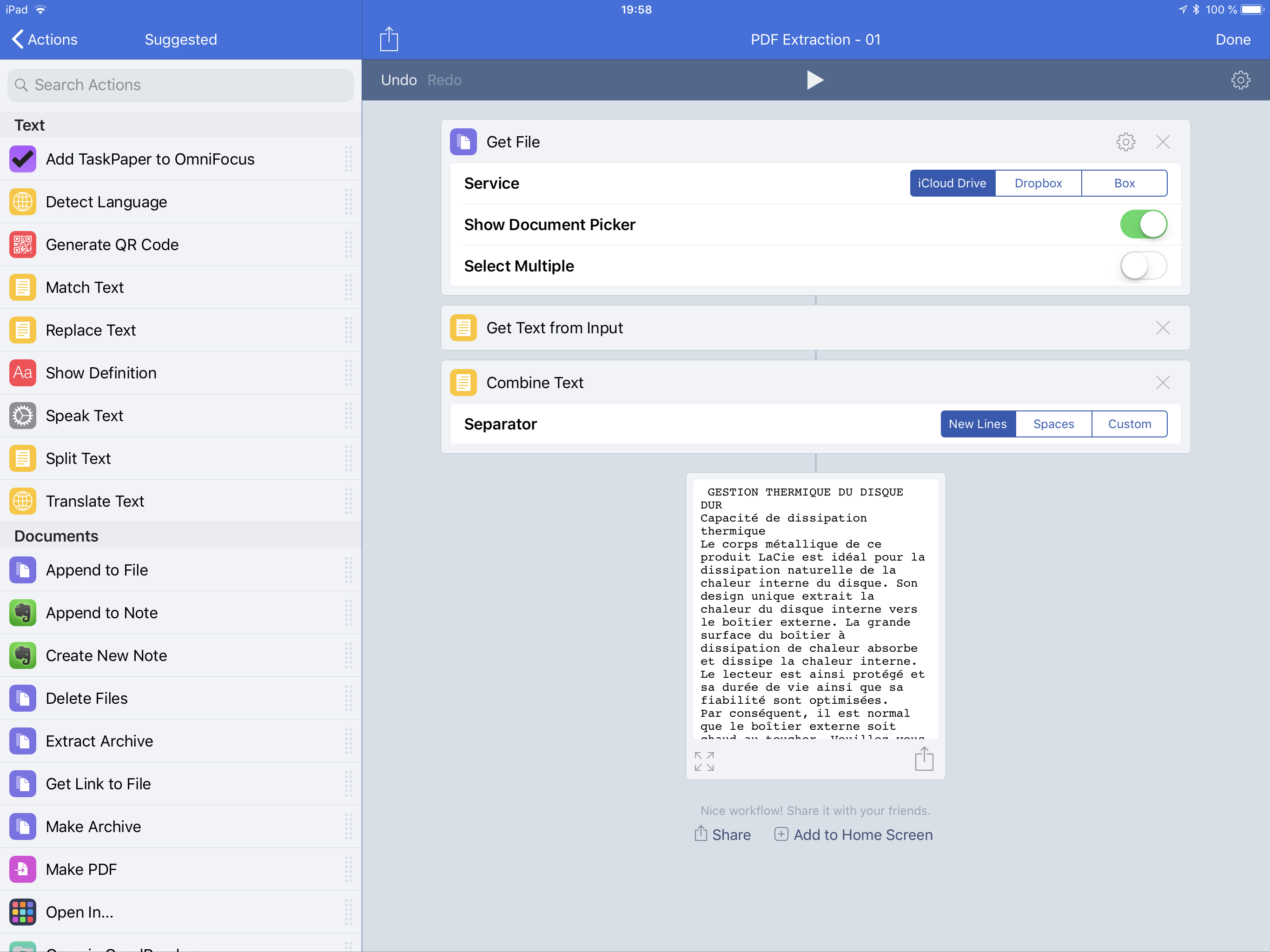This screenshot has width=1270, height=952.
Task: Share the extracted text result
Action: pos(924,759)
